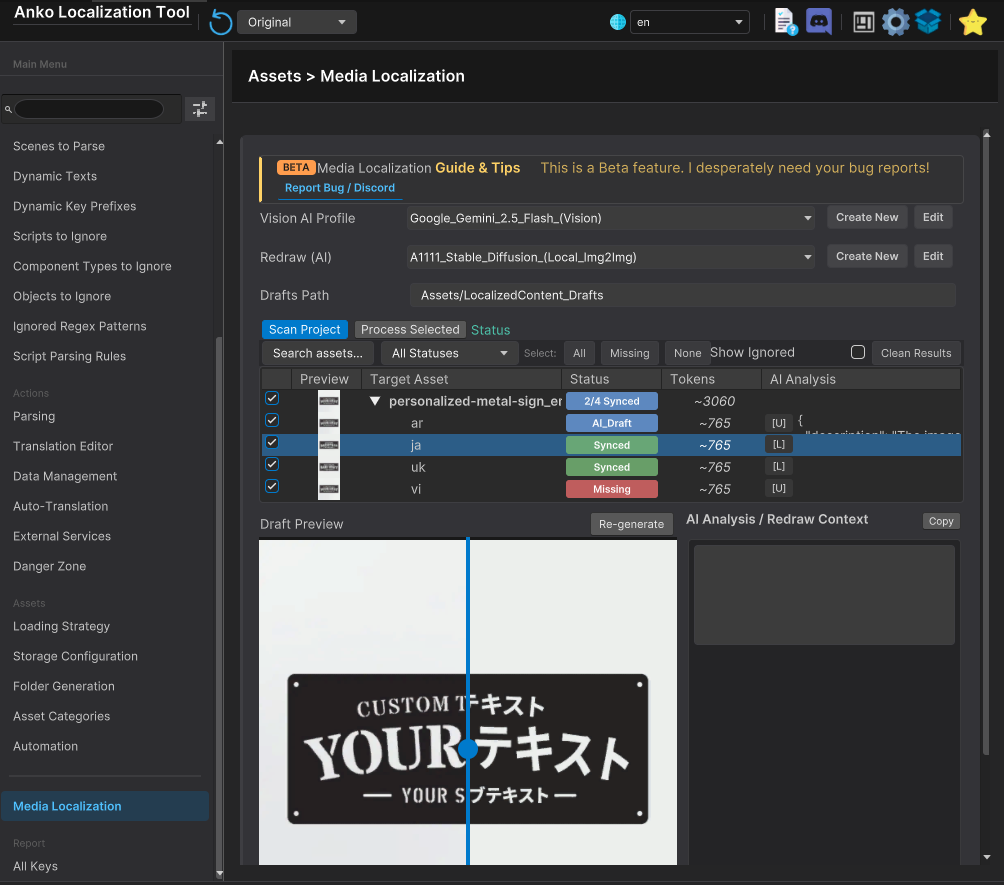
Task: Click the Search assets field
Action: click(x=318, y=353)
